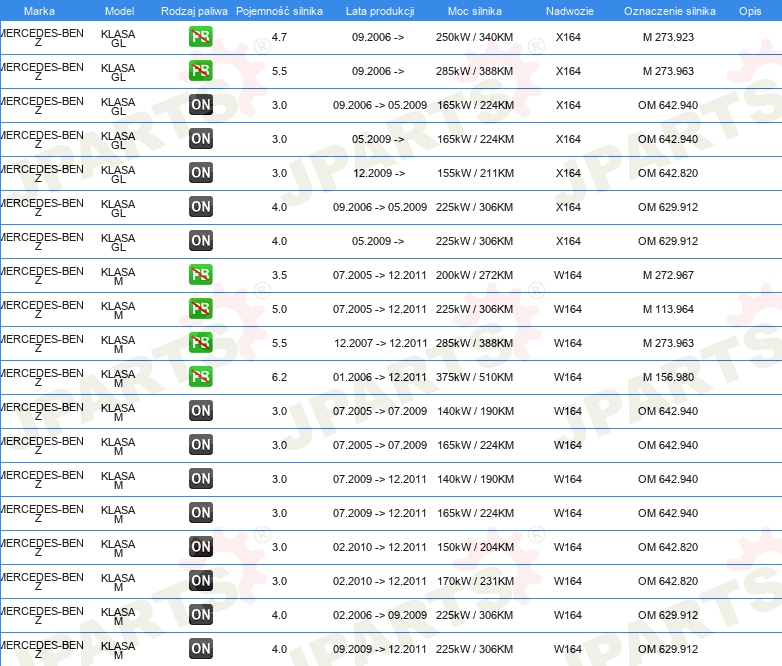
Task: Click production range 02.2006 -> 09.2009
Action: click(380, 615)
